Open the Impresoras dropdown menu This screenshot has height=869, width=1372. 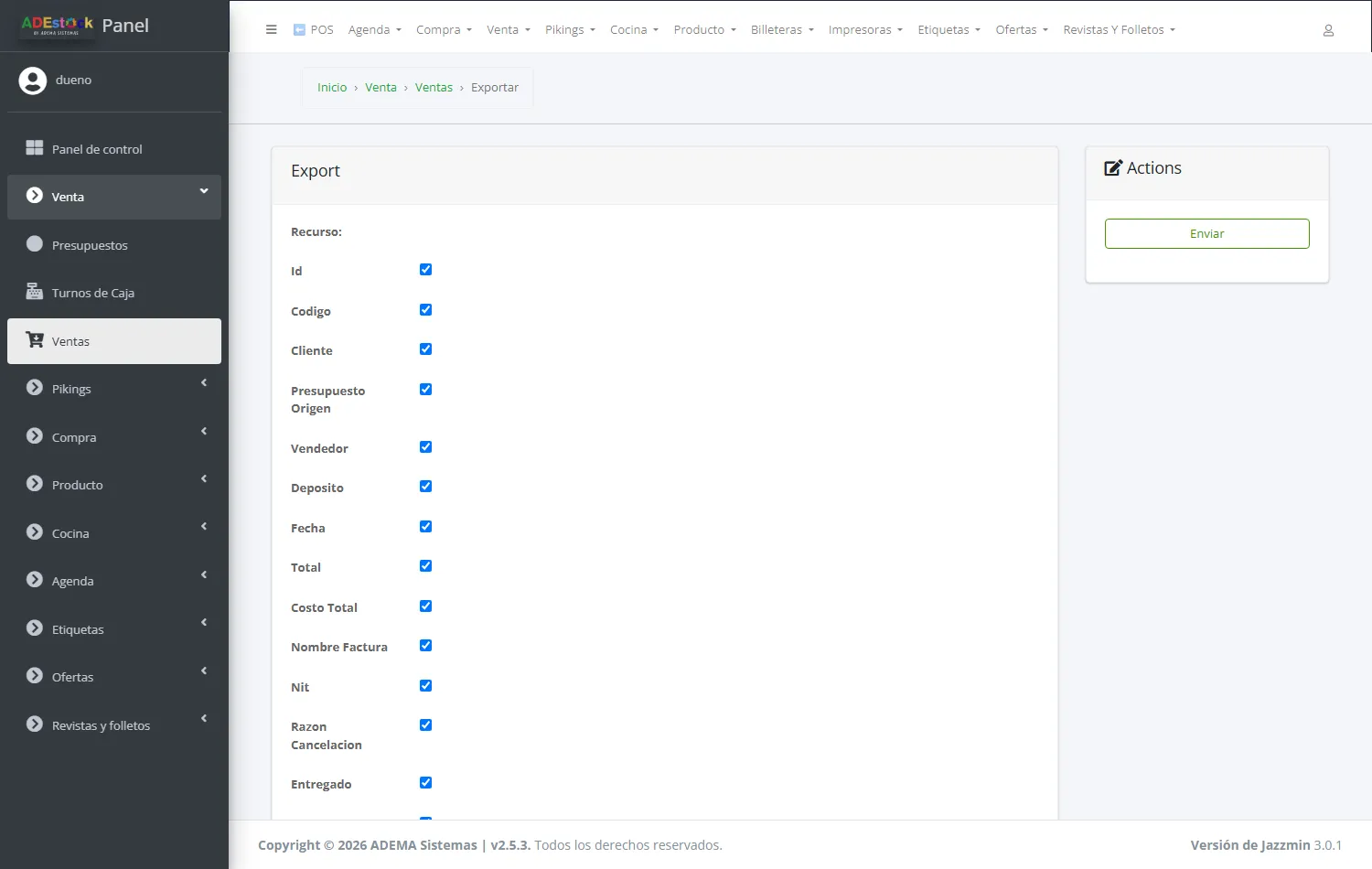(x=865, y=30)
